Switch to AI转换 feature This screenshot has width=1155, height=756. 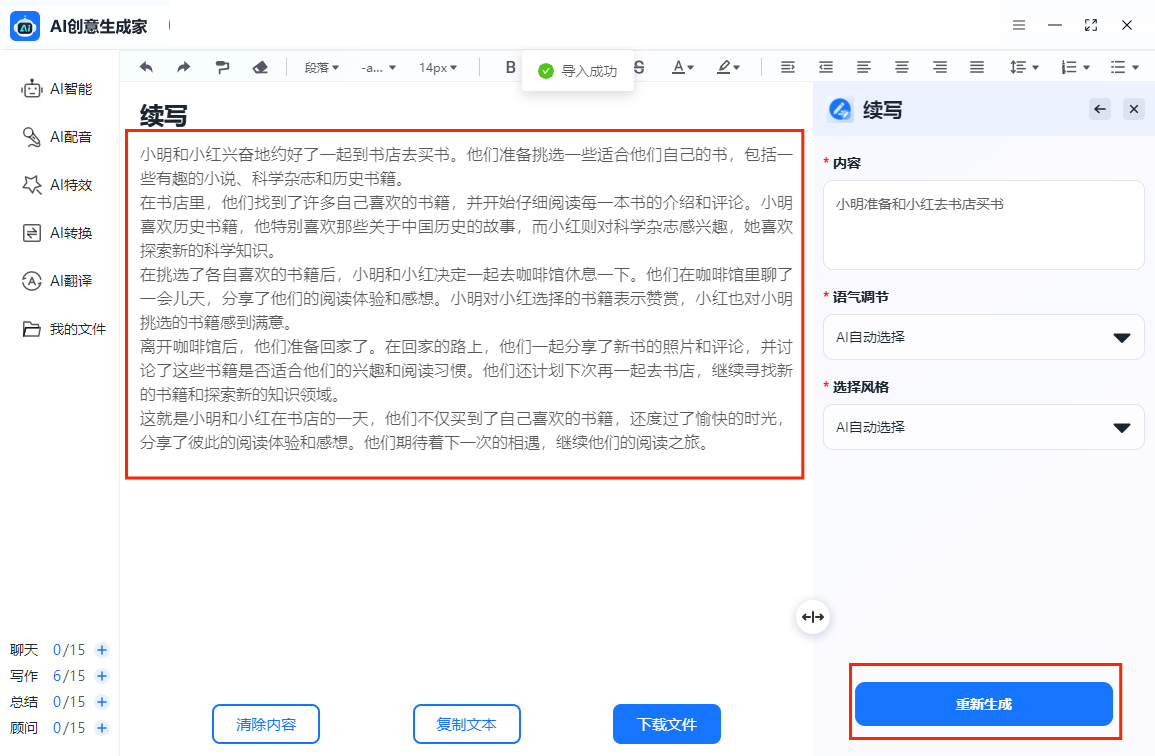(x=63, y=232)
